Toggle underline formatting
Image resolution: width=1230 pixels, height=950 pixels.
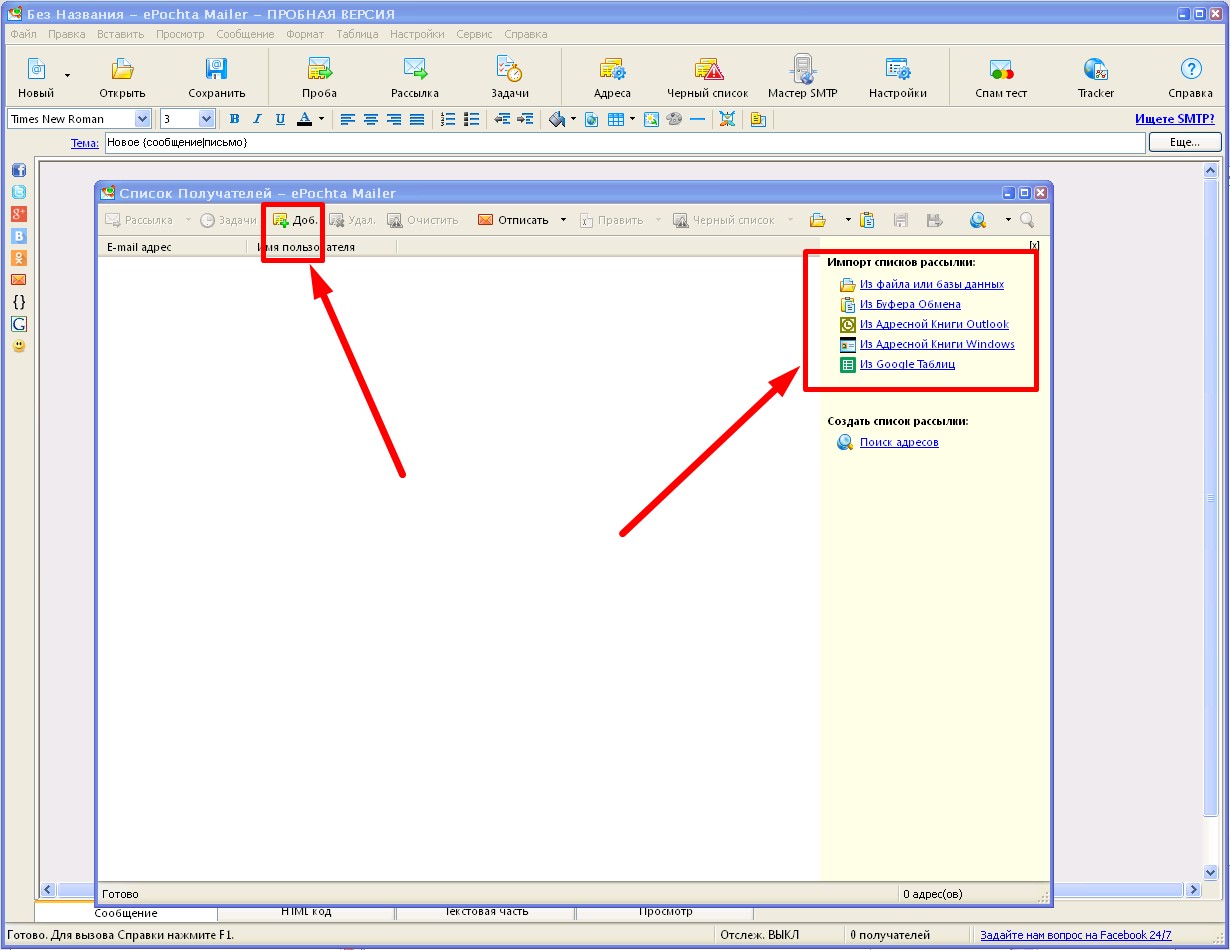(280, 119)
